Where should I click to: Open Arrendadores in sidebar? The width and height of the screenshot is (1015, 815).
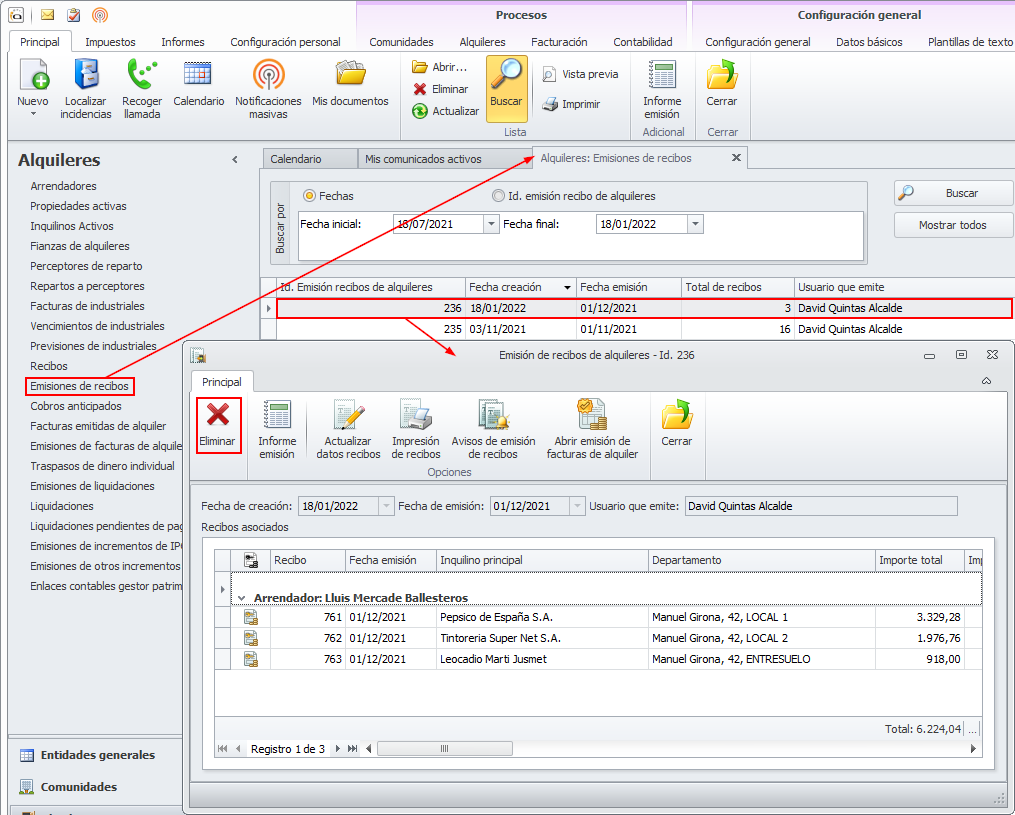click(x=63, y=186)
